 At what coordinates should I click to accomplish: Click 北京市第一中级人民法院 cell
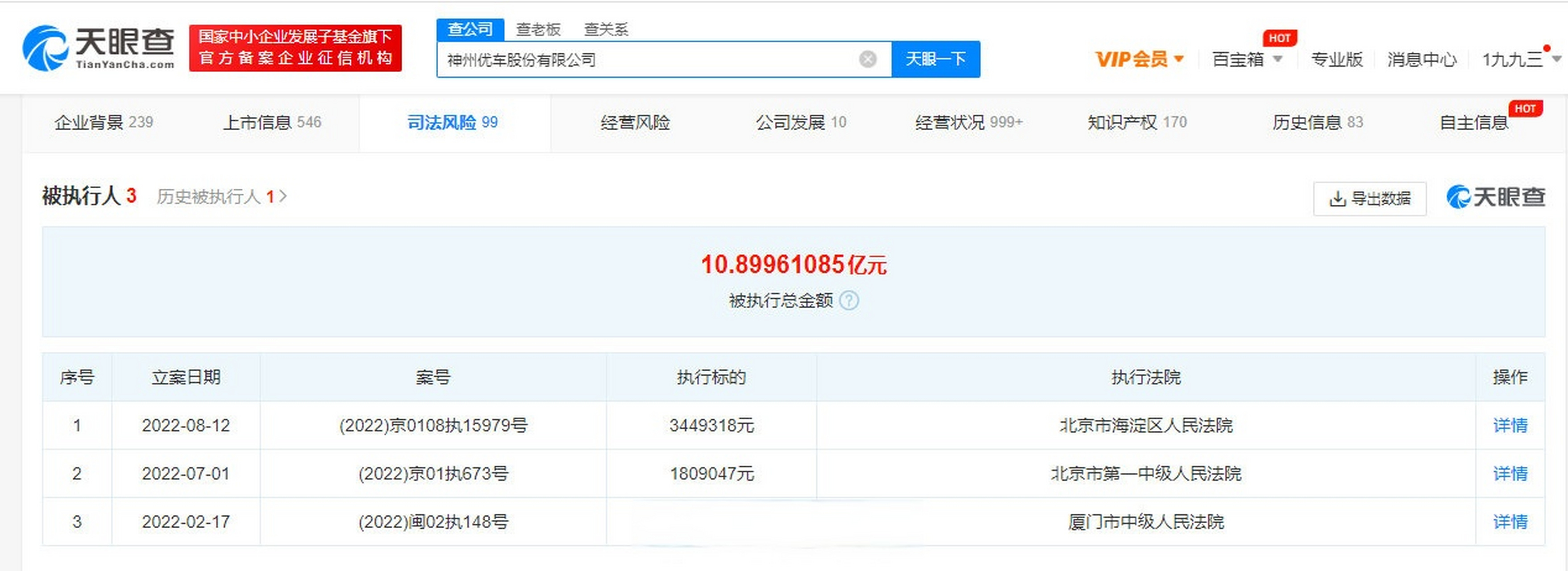pyautogui.click(x=1146, y=474)
